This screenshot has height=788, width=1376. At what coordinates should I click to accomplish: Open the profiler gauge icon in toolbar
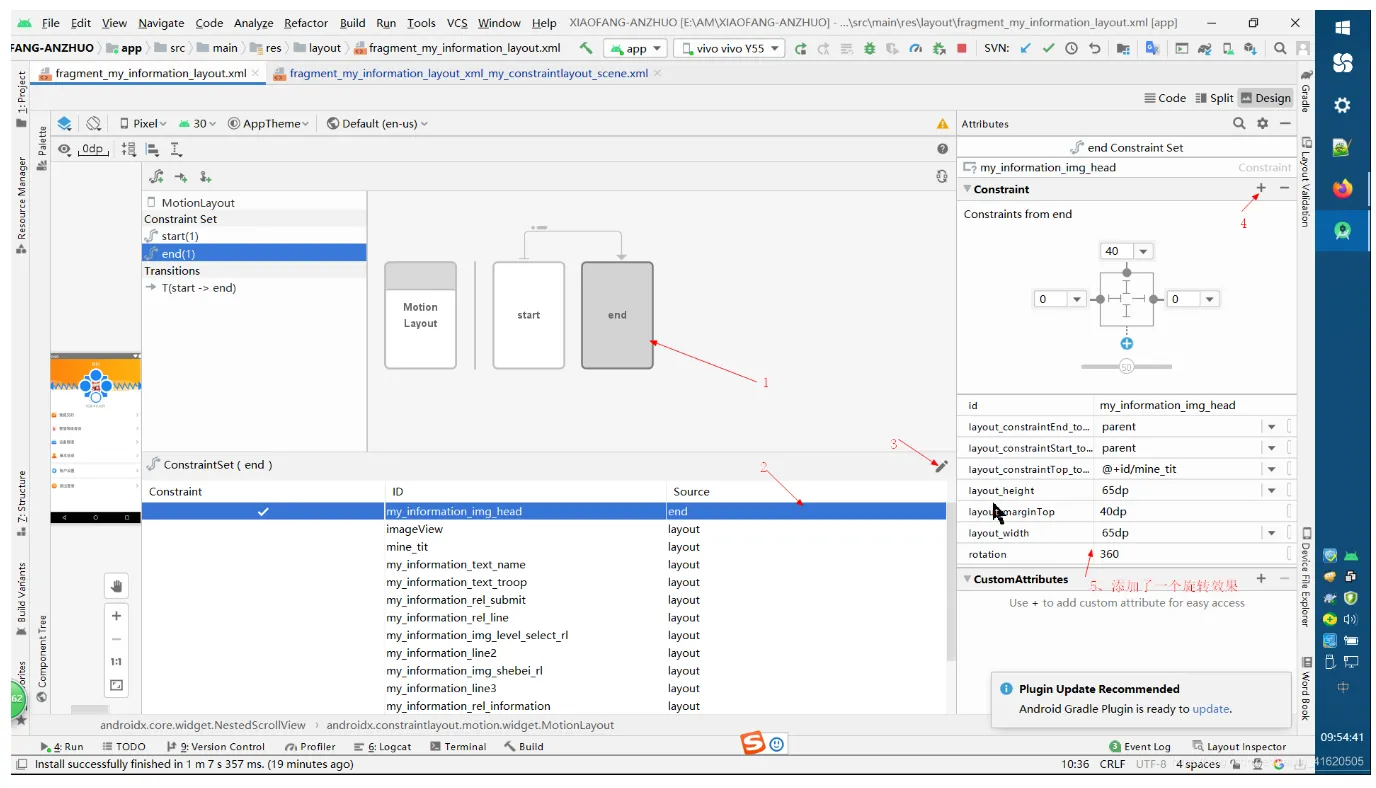click(x=915, y=48)
